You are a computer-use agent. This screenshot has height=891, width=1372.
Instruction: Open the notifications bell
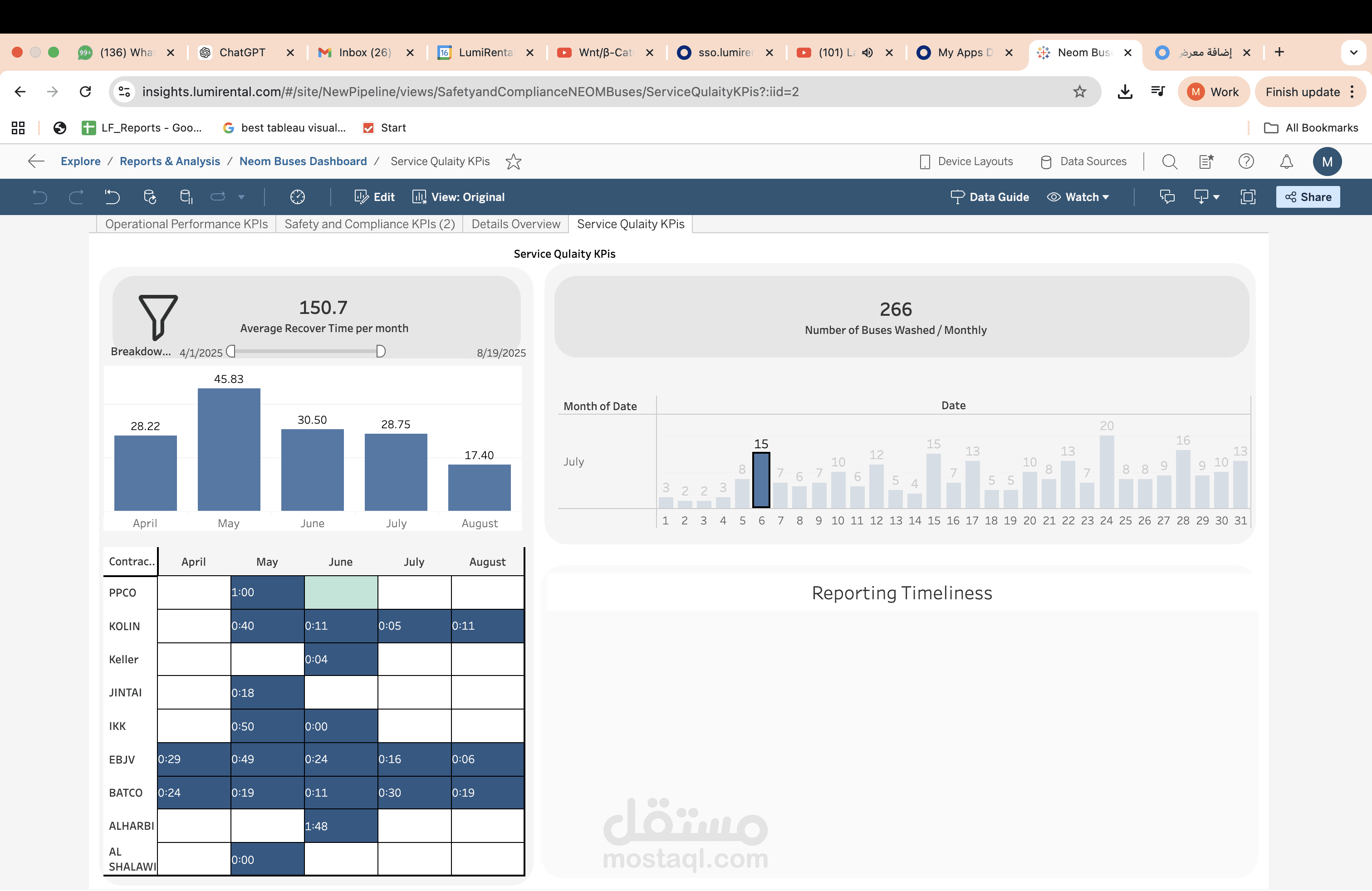(x=1286, y=162)
